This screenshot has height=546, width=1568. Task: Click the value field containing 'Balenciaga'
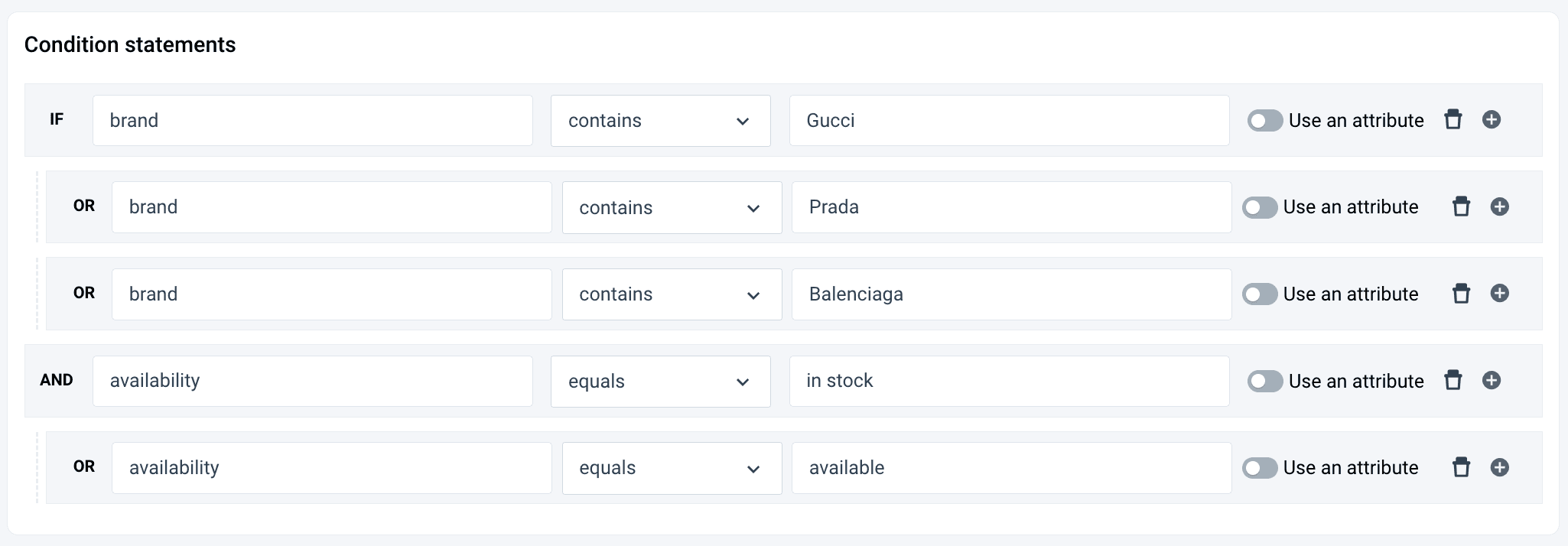pos(1010,294)
